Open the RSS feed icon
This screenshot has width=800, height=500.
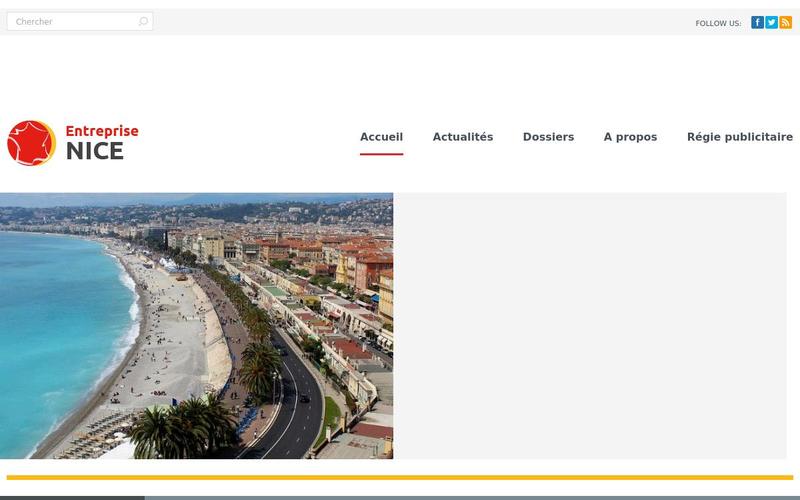pyautogui.click(x=786, y=22)
